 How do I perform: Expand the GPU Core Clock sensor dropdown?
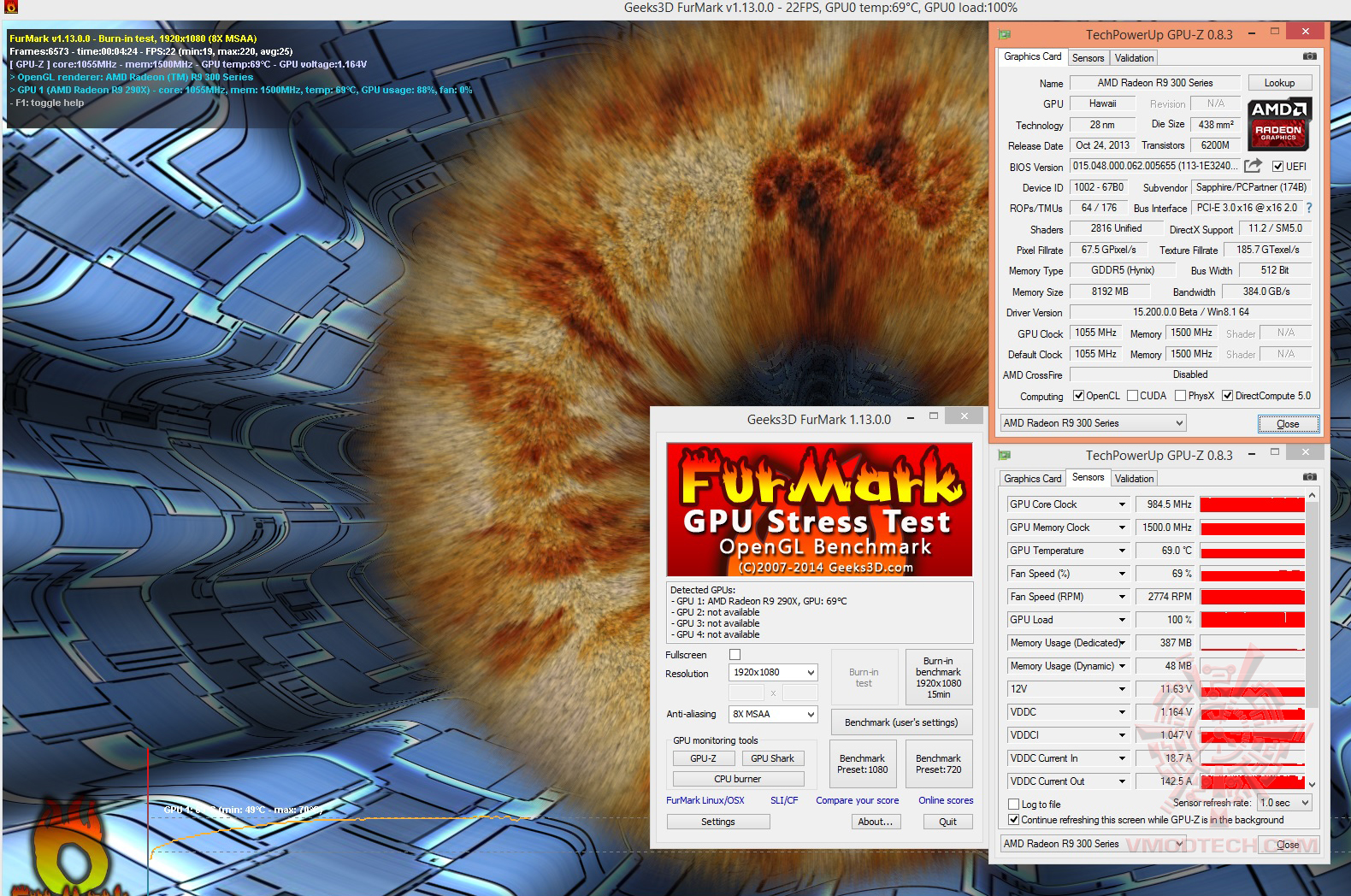tap(1122, 504)
